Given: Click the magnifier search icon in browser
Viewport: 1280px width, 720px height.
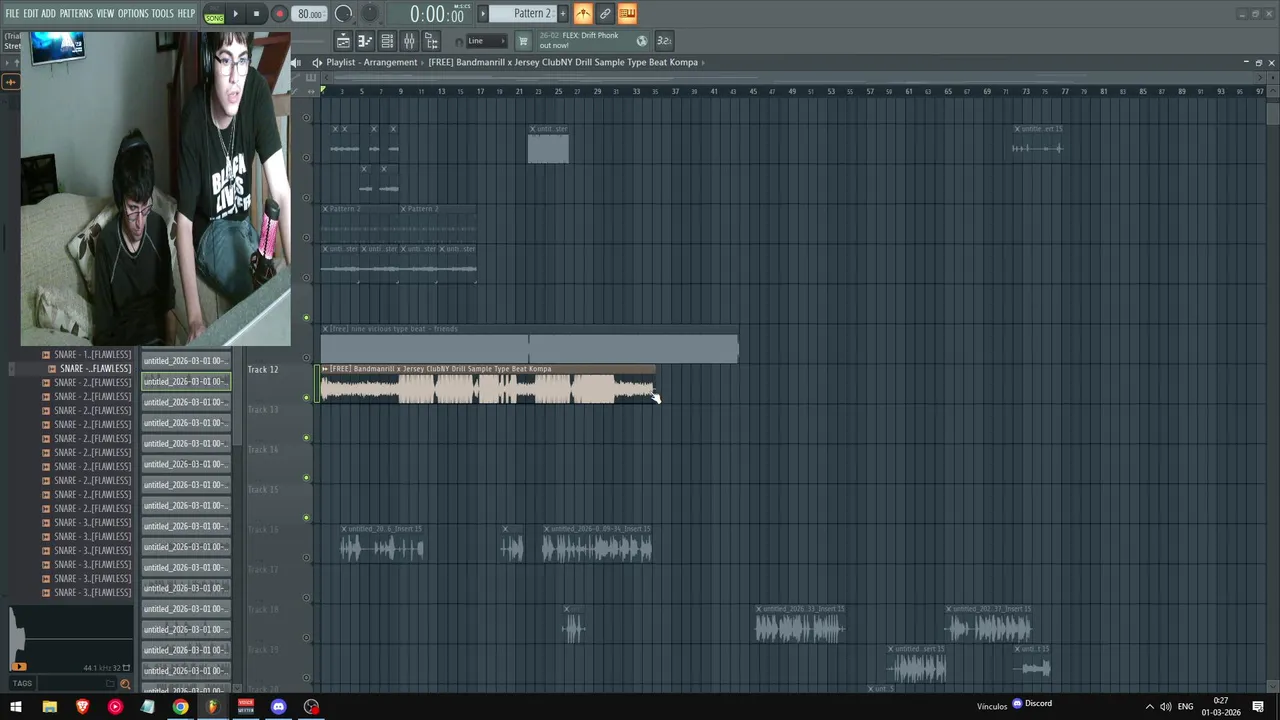Looking at the screenshot, I should pyautogui.click(x=125, y=684).
